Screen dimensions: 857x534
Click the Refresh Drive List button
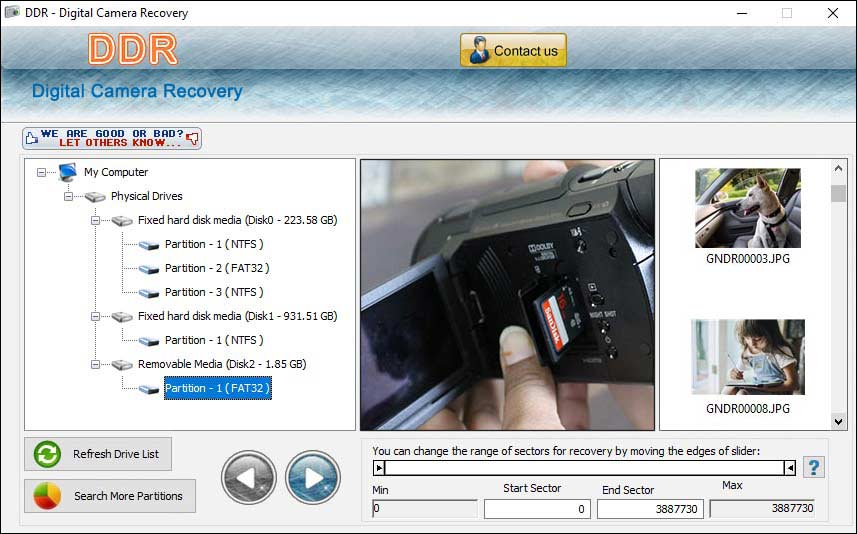98,454
